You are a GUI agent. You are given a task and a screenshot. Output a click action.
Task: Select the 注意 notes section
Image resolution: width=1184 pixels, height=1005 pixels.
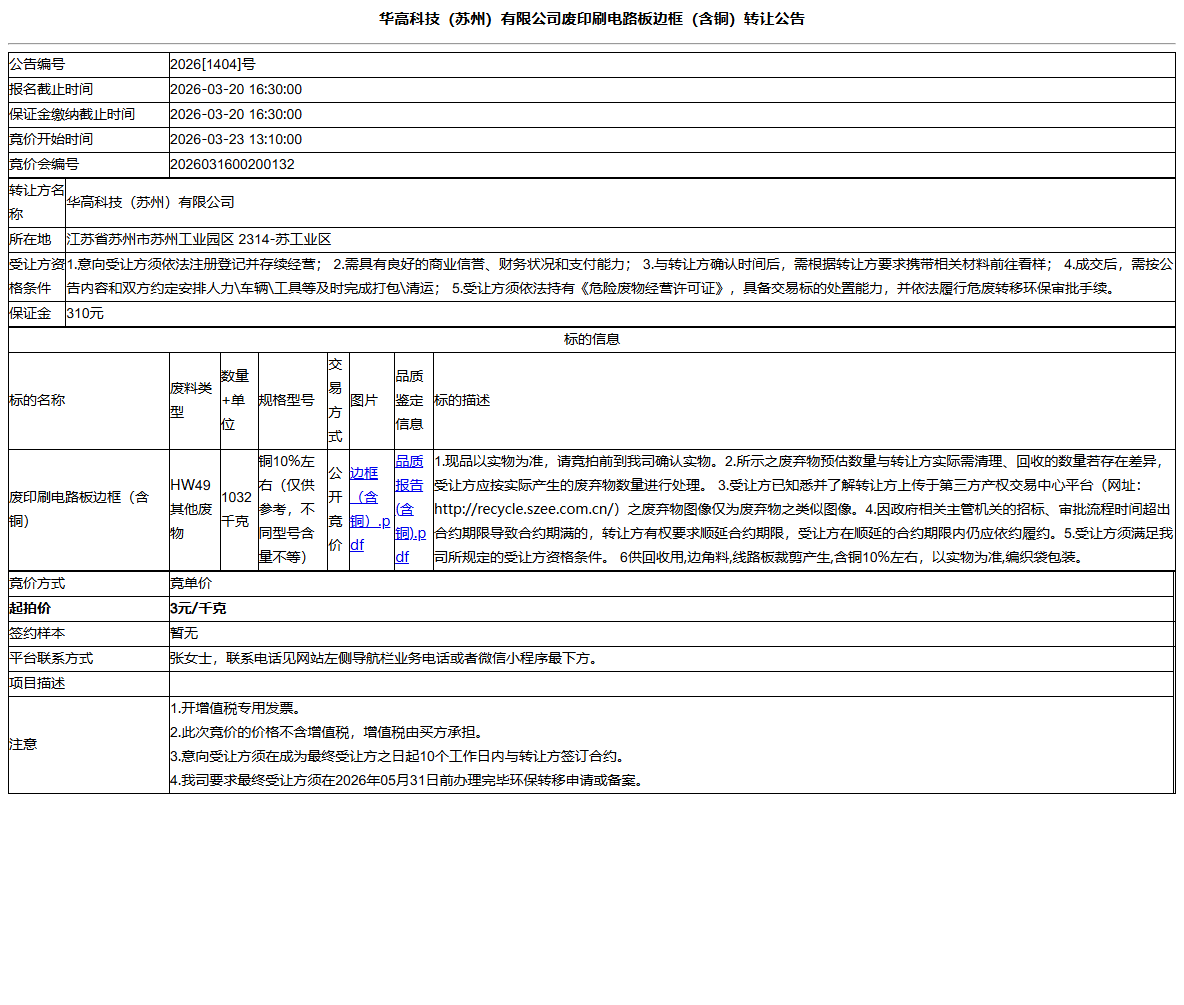[400, 744]
